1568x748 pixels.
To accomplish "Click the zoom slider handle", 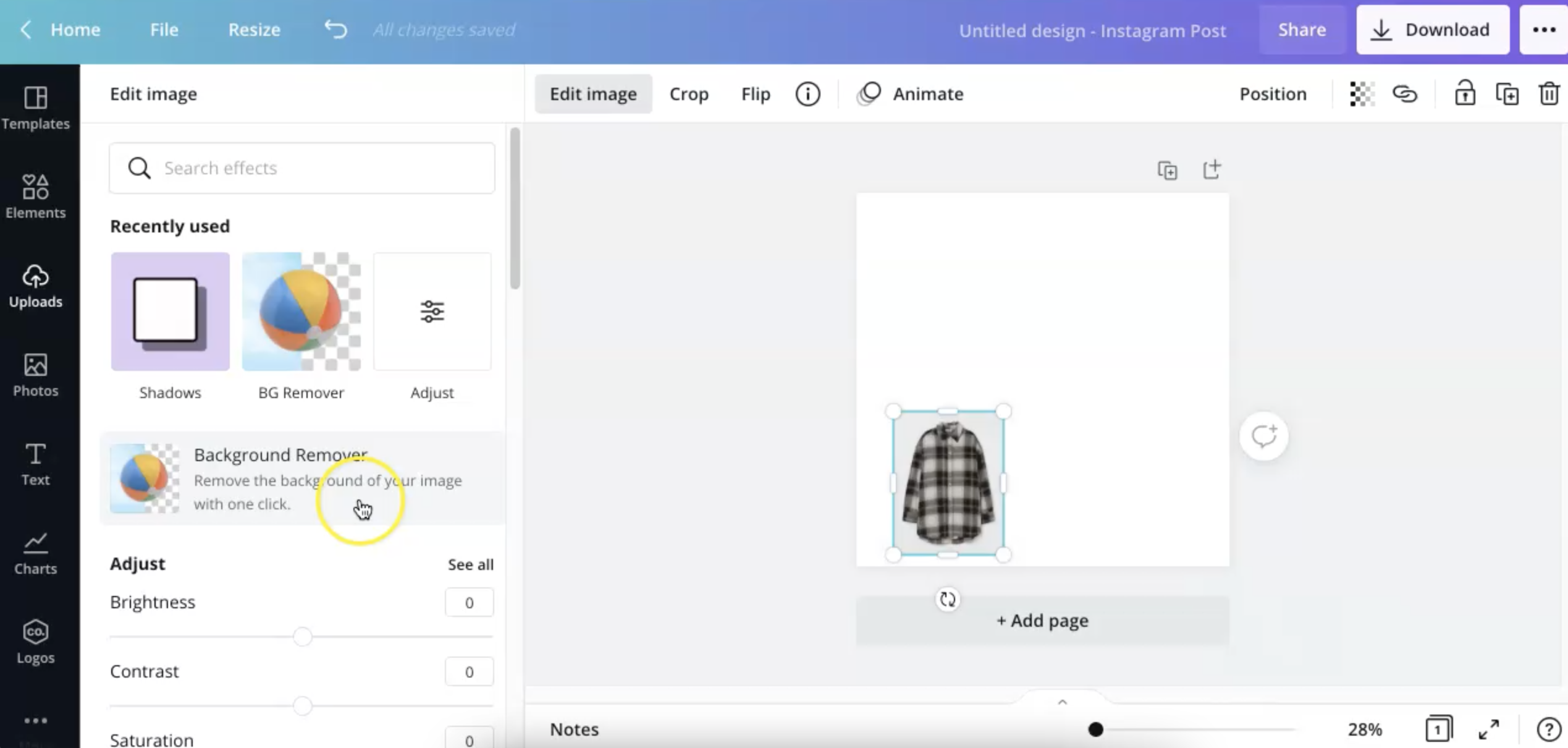I will [x=1095, y=729].
